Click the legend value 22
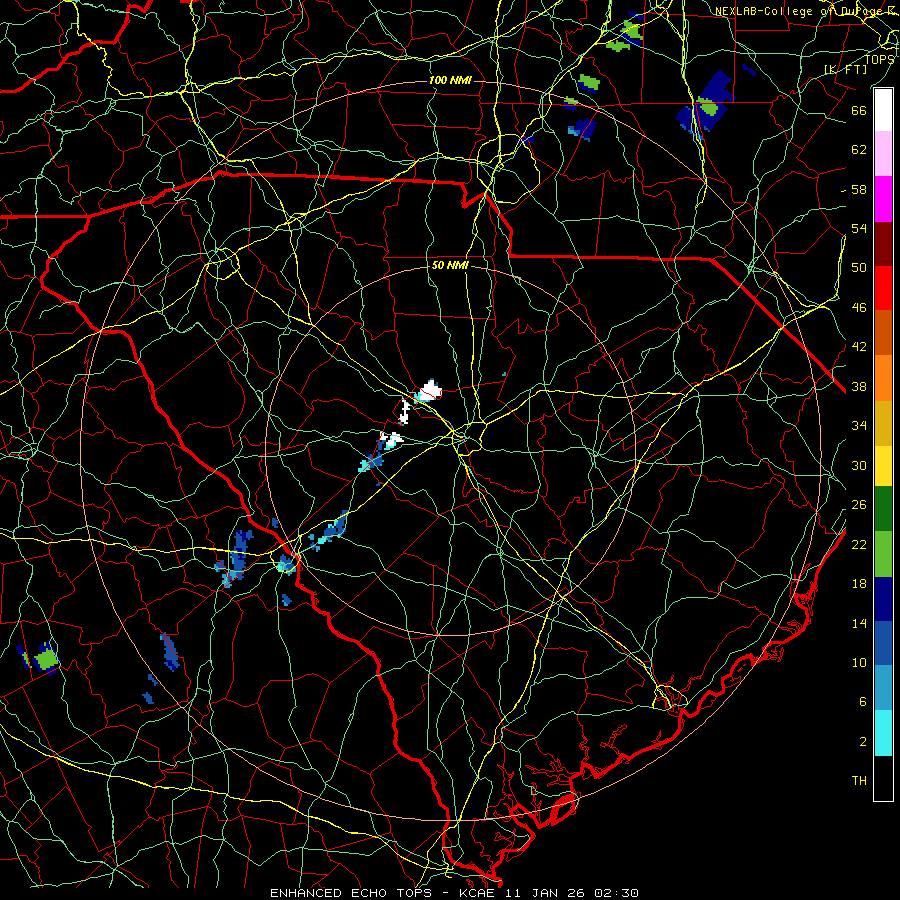This screenshot has height=900, width=900. pyautogui.click(x=859, y=544)
